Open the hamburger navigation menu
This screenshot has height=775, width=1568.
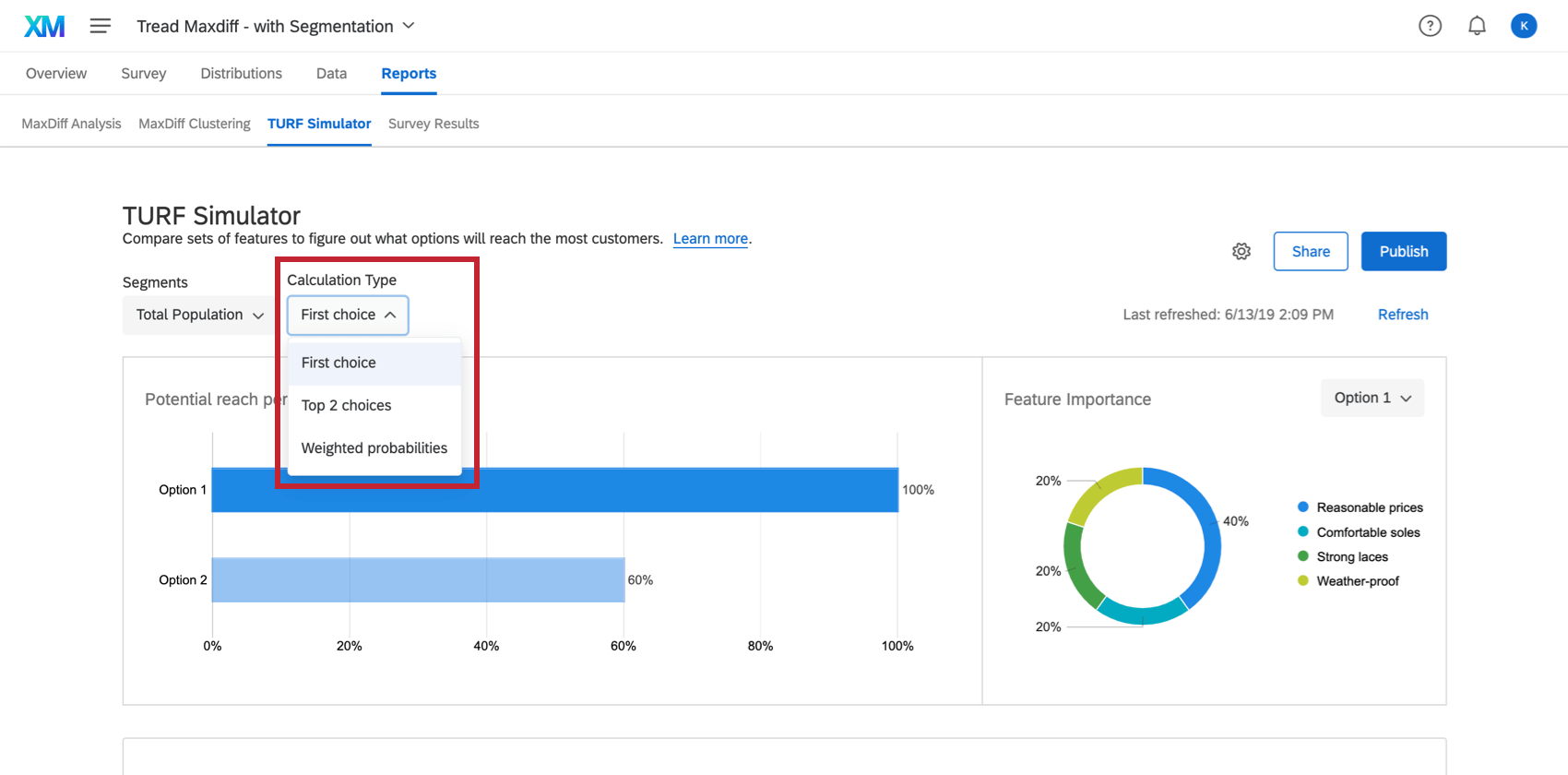click(100, 27)
